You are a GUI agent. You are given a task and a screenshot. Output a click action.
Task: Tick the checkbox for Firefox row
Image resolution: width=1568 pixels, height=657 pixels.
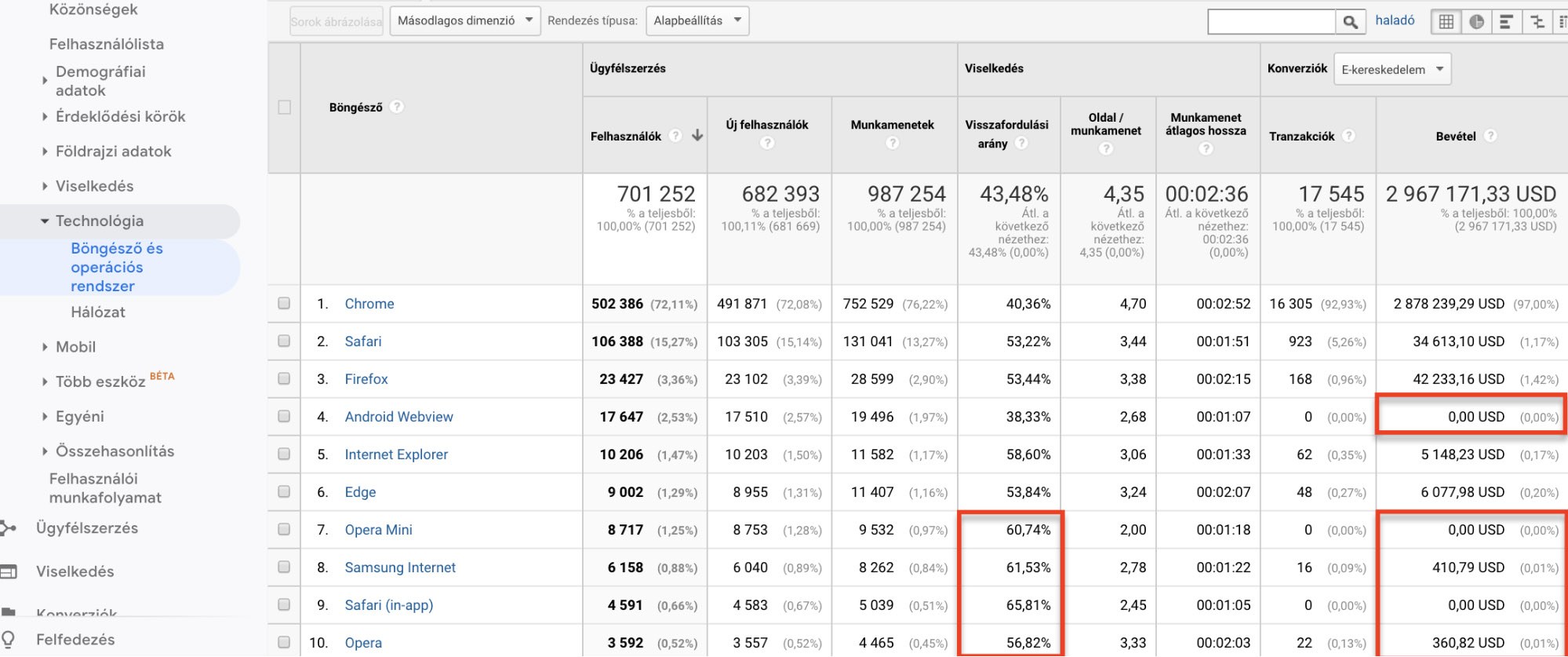coord(284,378)
